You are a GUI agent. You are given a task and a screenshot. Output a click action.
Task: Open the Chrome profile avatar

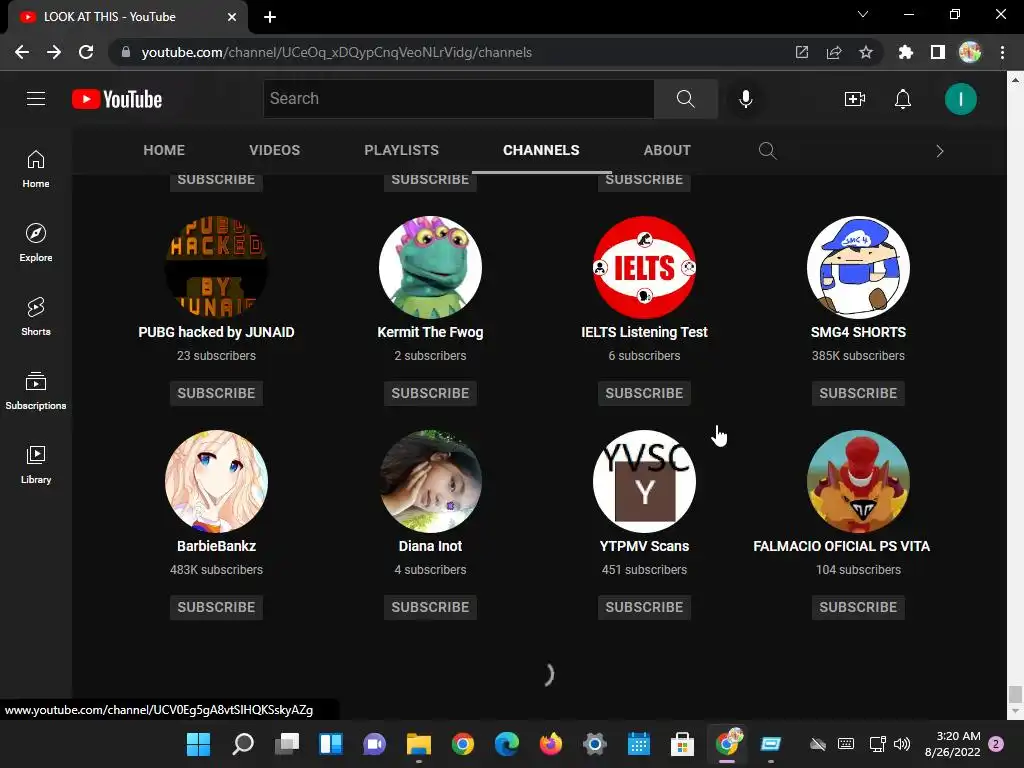970,52
